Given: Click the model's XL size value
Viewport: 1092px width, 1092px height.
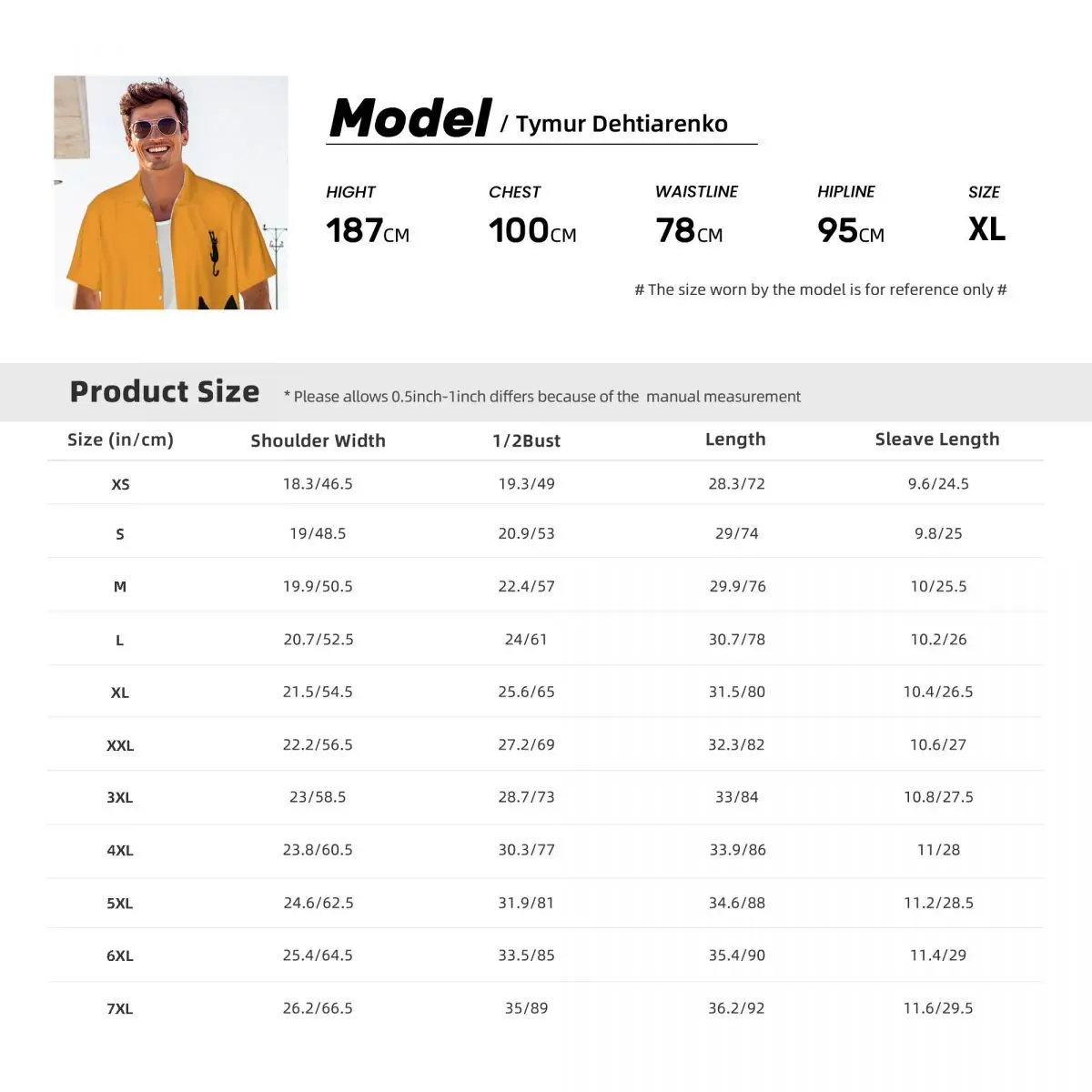Looking at the screenshot, I should [x=986, y=229].
